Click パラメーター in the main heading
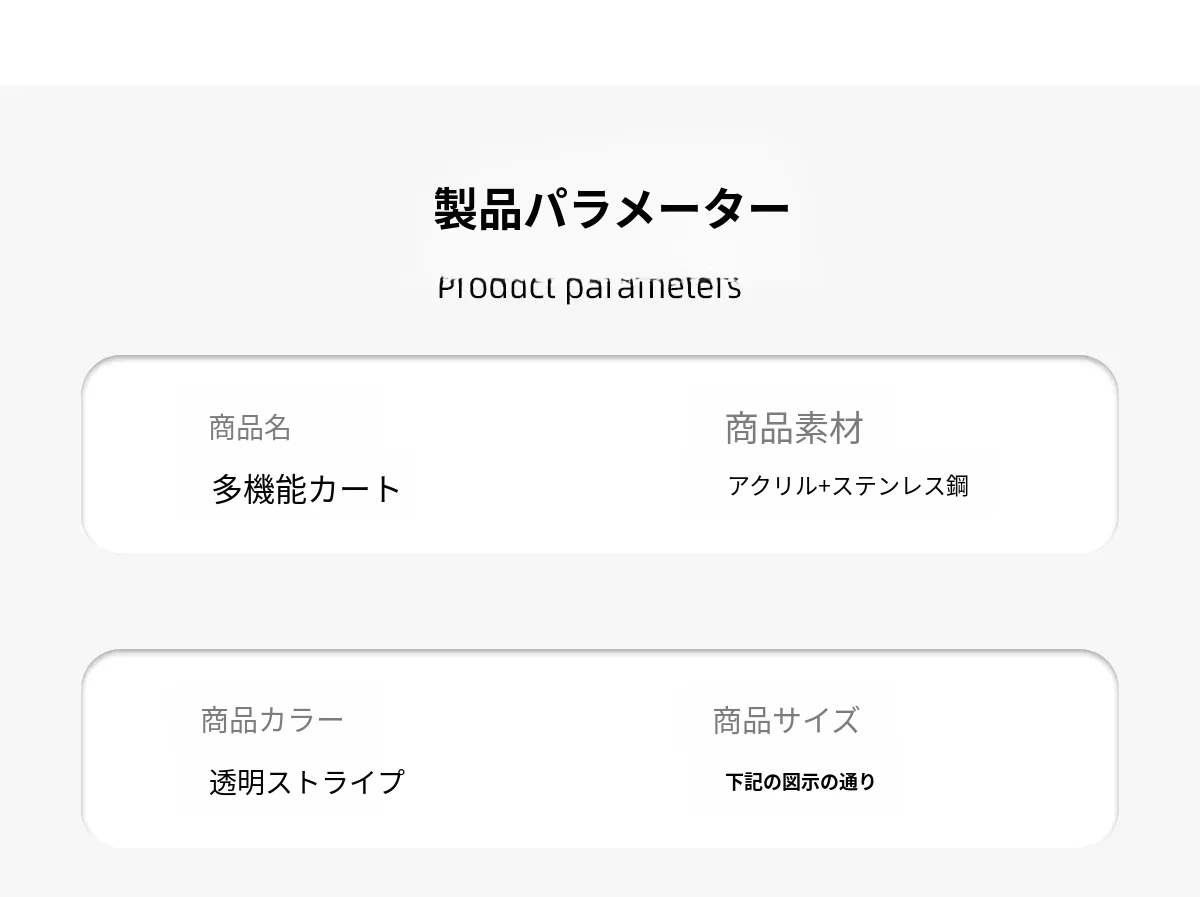 [656, 209]
